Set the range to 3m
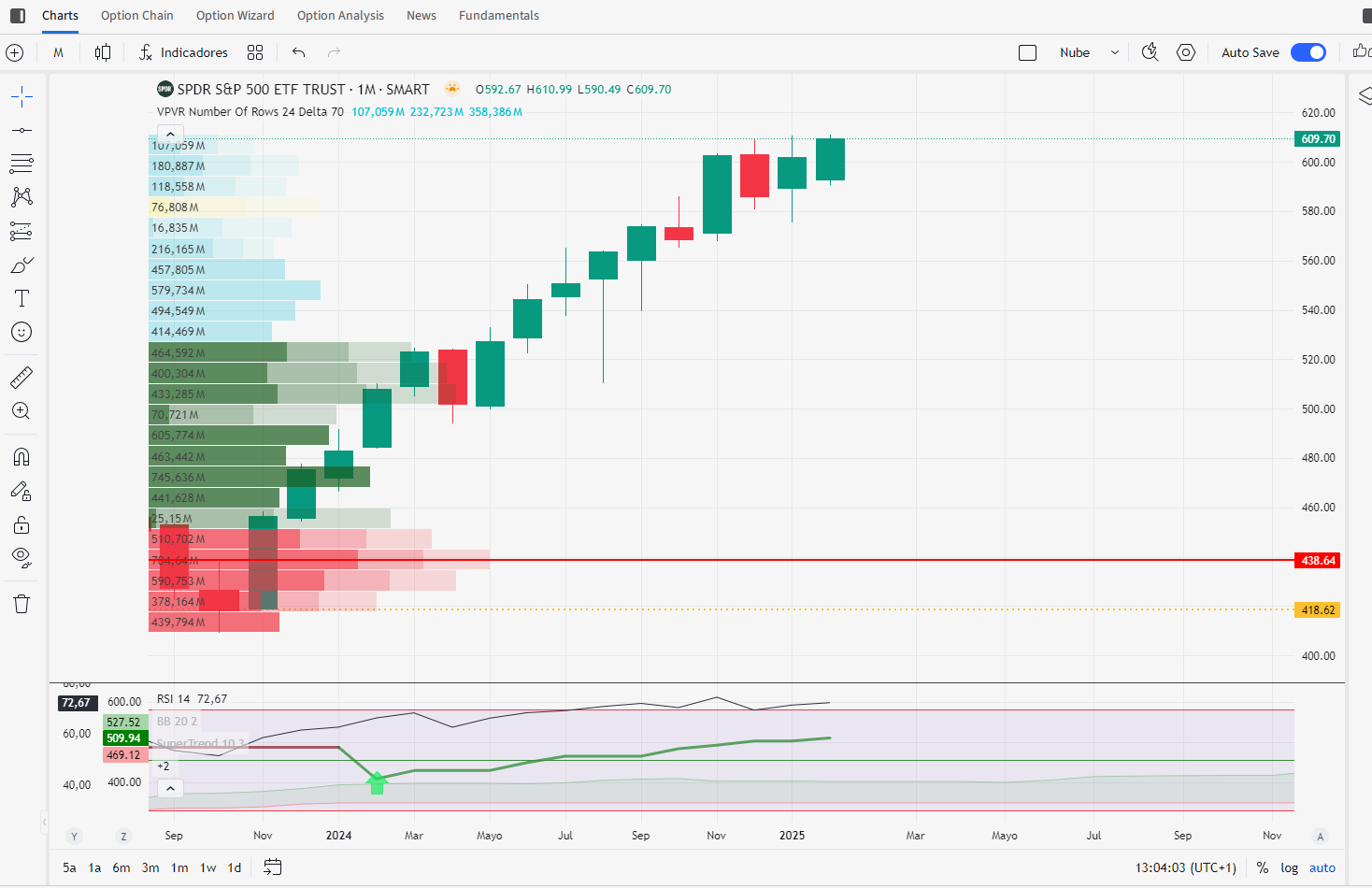1372x888 pixels. point(150,867)
